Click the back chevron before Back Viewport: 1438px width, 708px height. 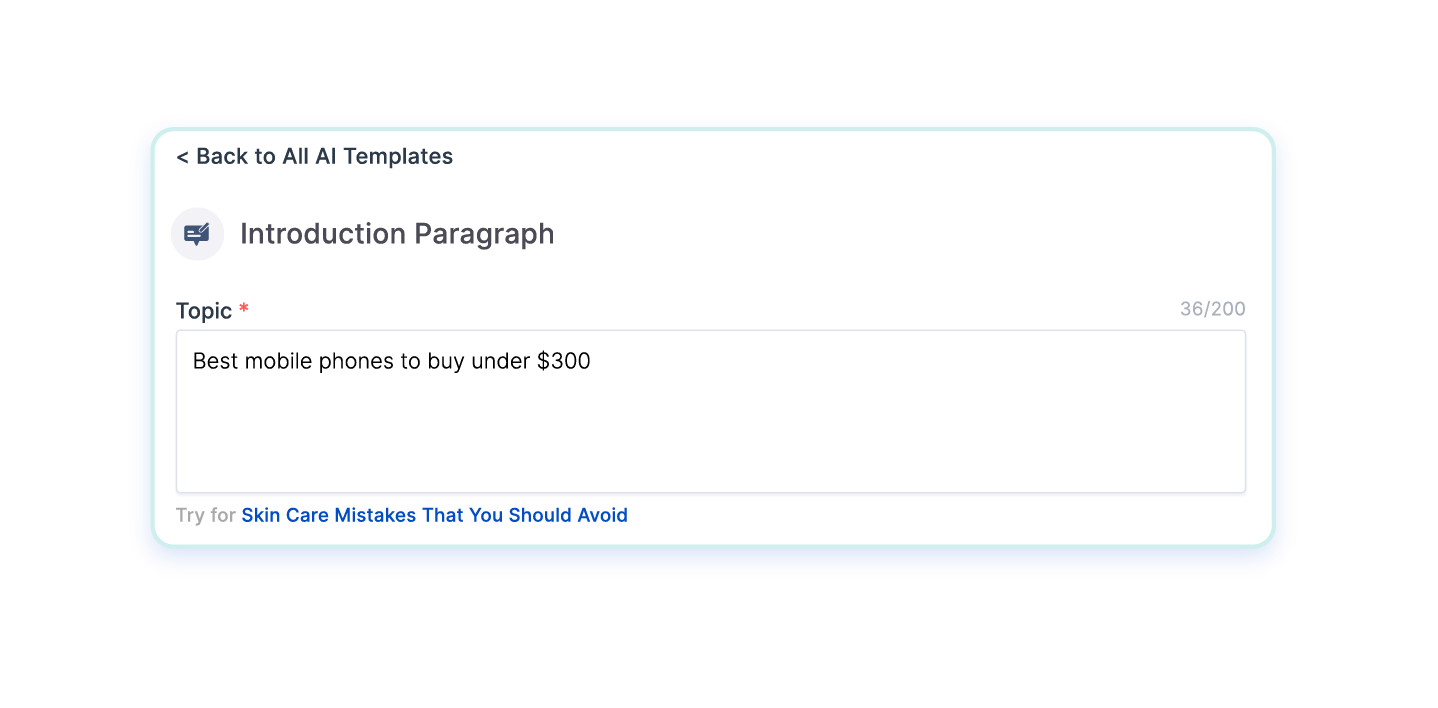pyautogui.click(x=182, y=157)
